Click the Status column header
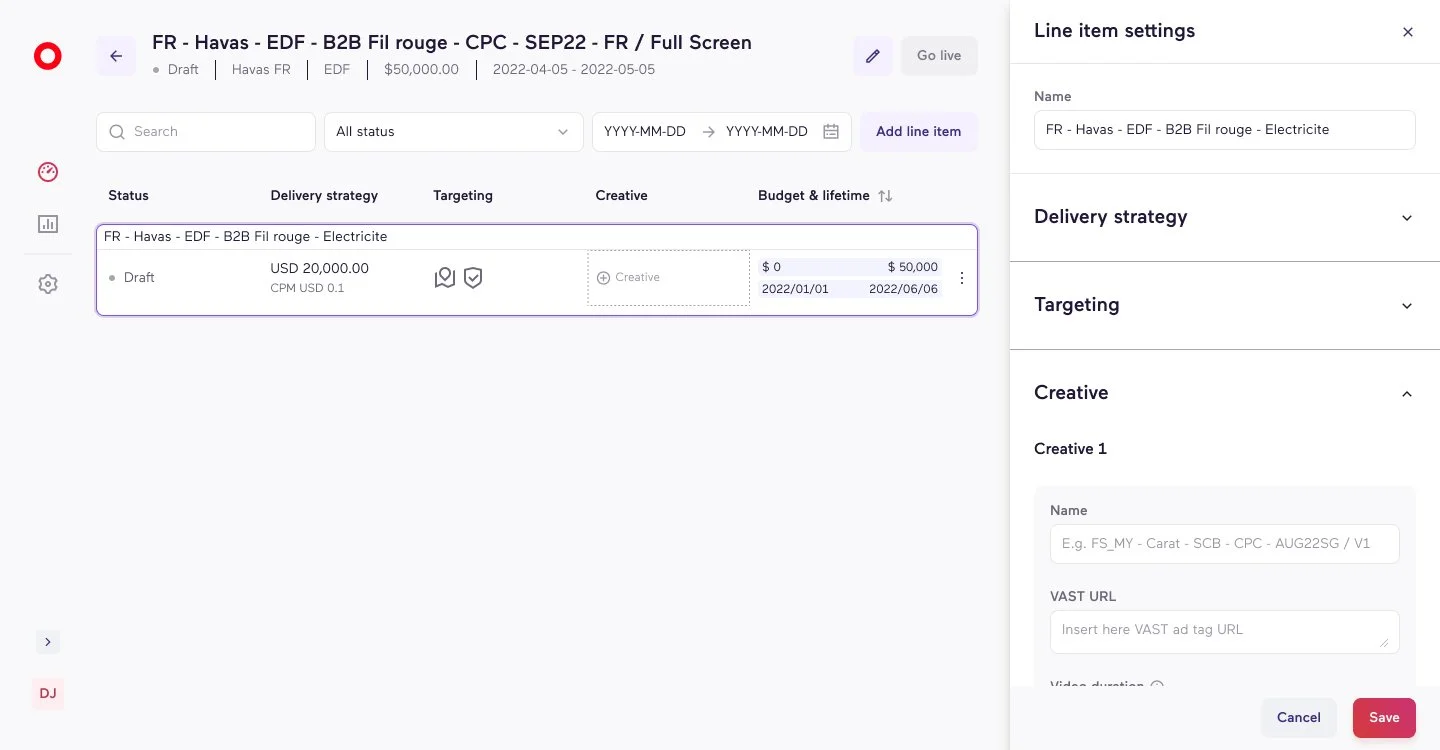This screenshot has height=750, width=1440. [x=128, y=196]
